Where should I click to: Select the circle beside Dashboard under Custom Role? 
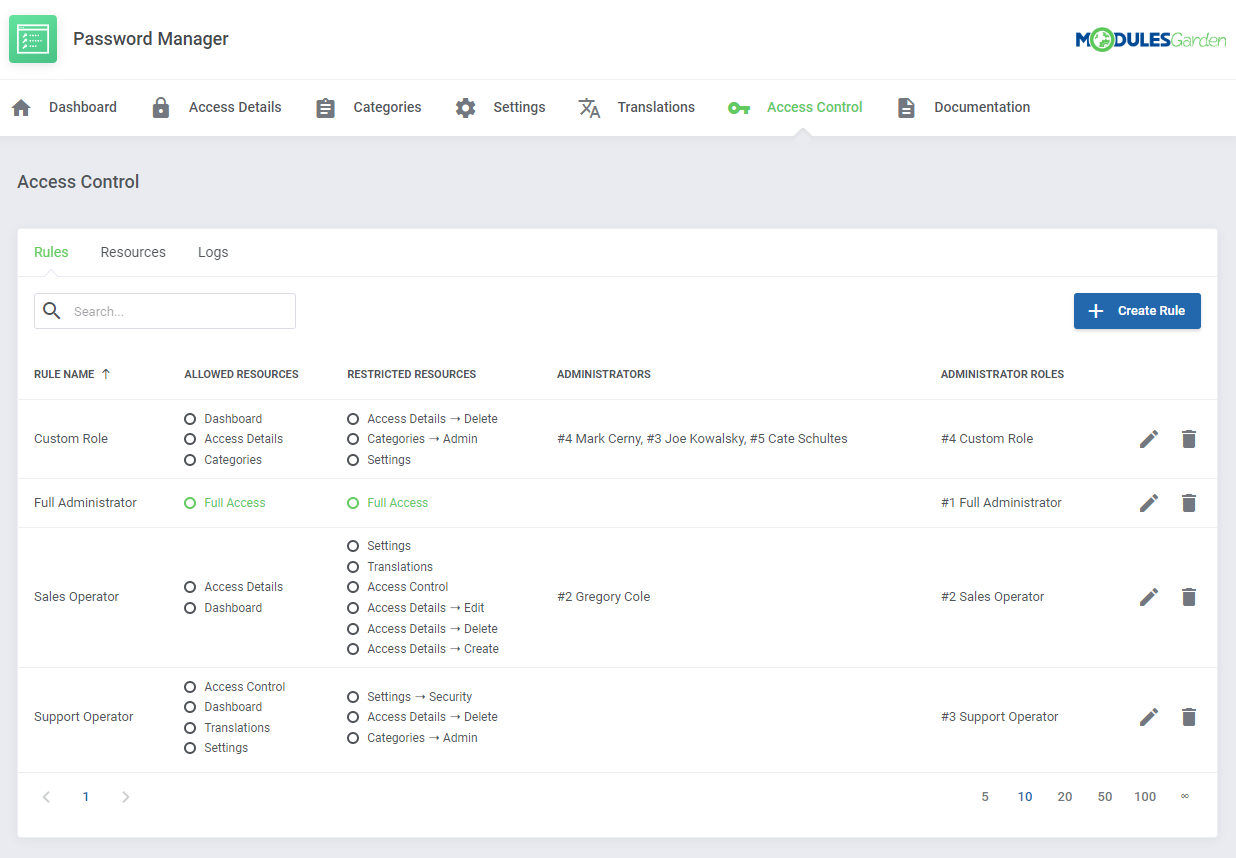pos(190,418)
